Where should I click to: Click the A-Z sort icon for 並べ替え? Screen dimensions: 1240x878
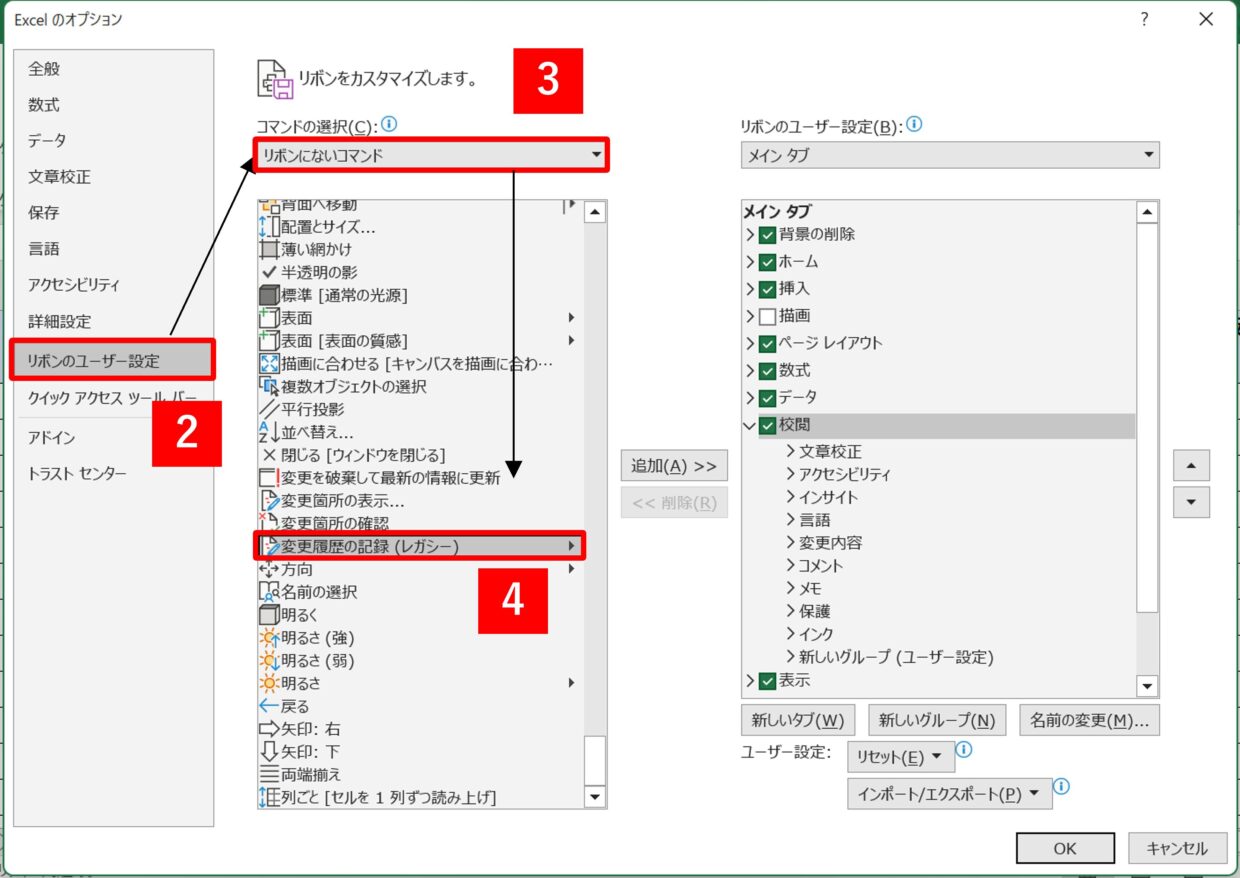pyautogui.click(x=269, y=433)
